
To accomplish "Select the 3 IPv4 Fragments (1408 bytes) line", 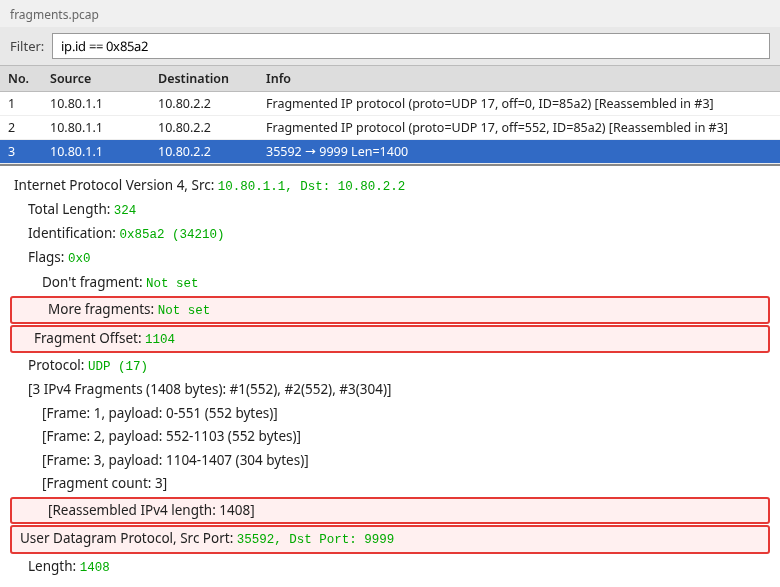I will [209, 389].
